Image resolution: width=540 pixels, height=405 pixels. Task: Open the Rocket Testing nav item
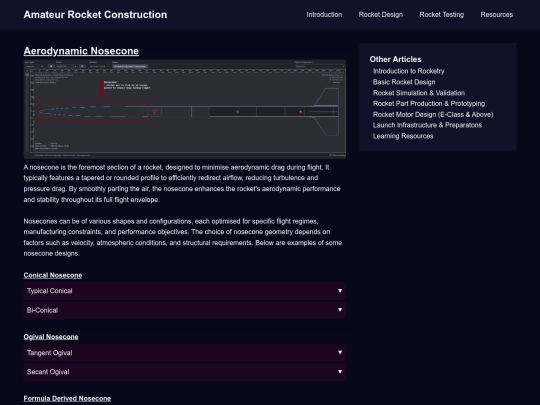[442, 14]
